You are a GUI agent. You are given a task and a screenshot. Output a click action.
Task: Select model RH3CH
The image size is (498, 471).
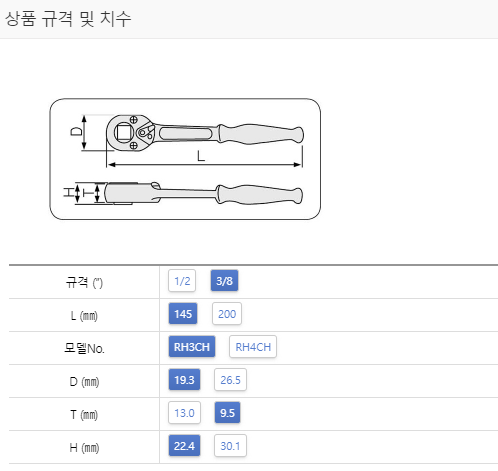tap(192, 347)
